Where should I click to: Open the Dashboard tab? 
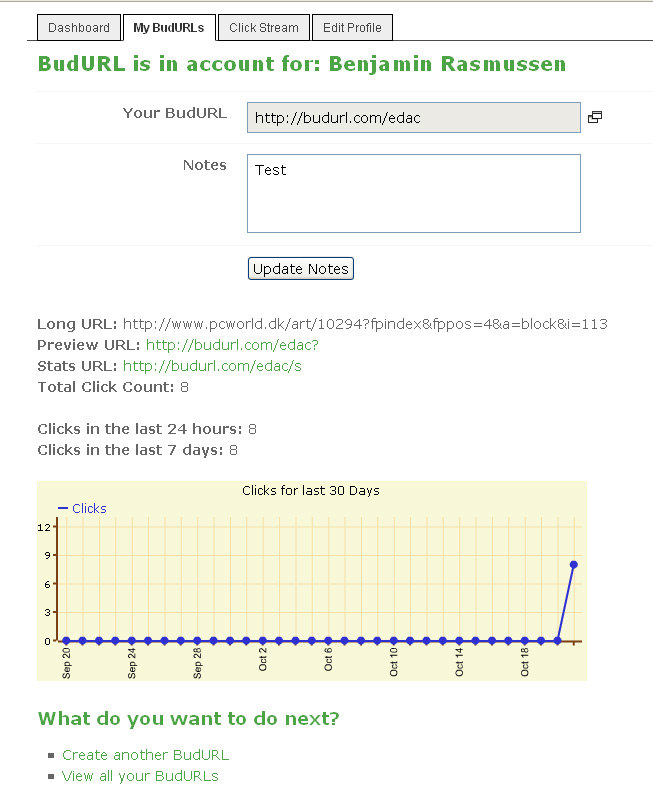79,28
